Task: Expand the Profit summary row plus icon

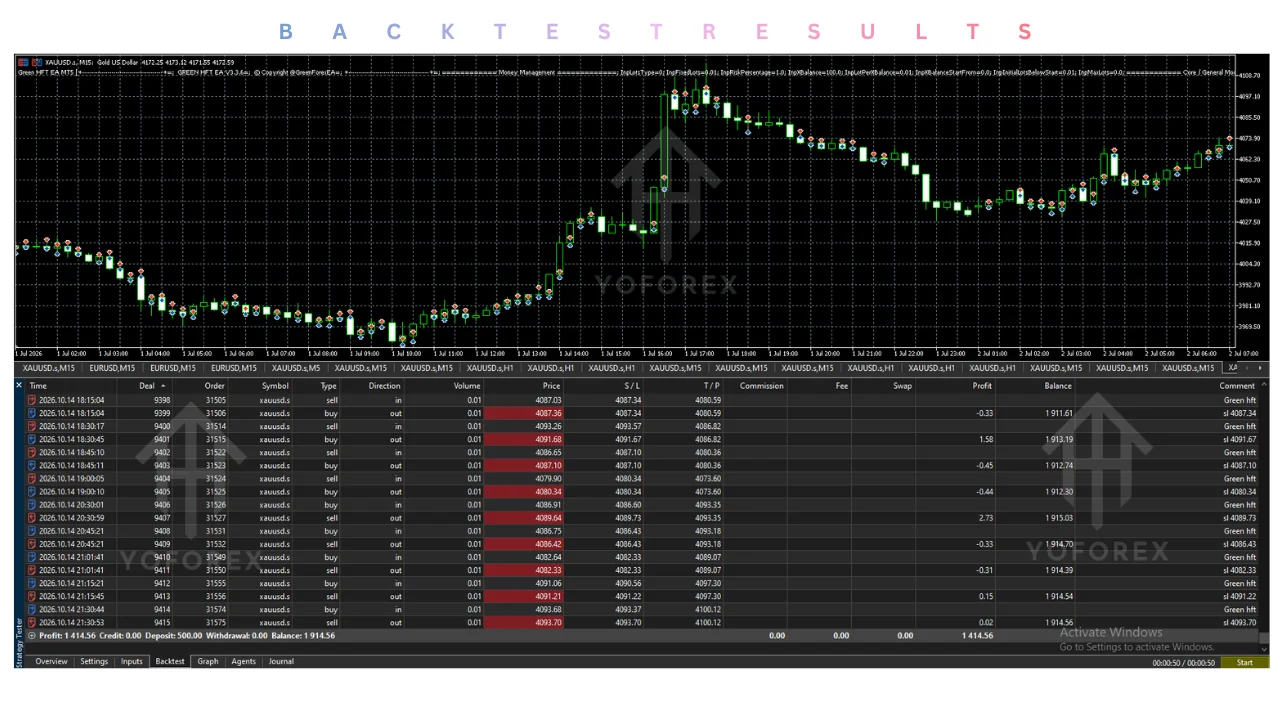Action: [x=32, y=635]
